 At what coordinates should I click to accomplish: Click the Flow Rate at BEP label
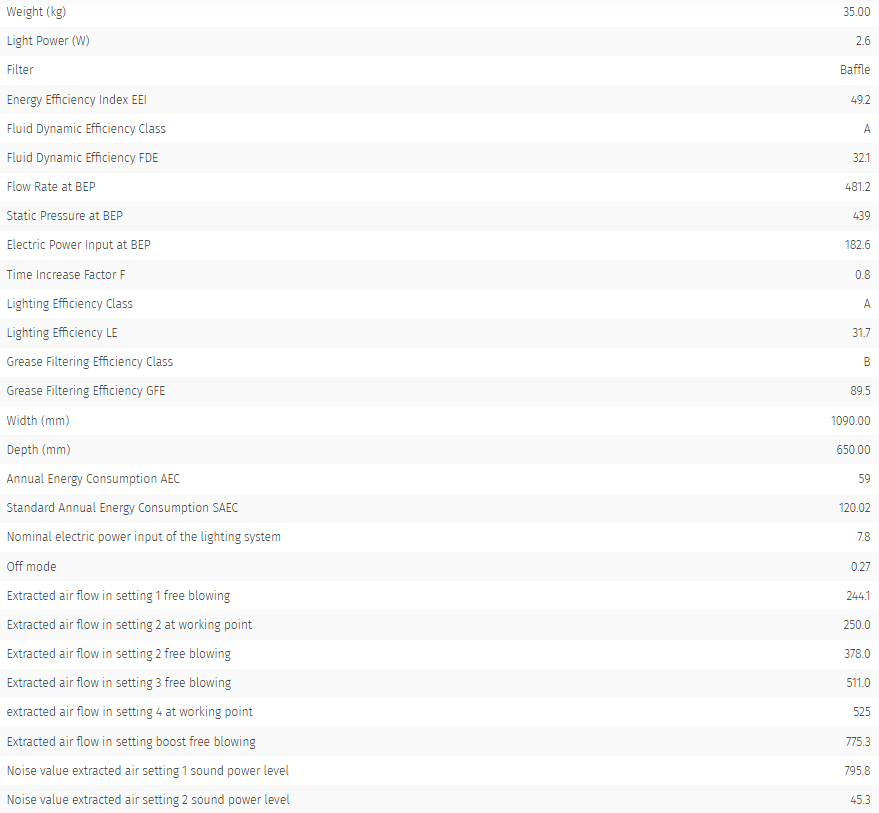tap(51, 187)
